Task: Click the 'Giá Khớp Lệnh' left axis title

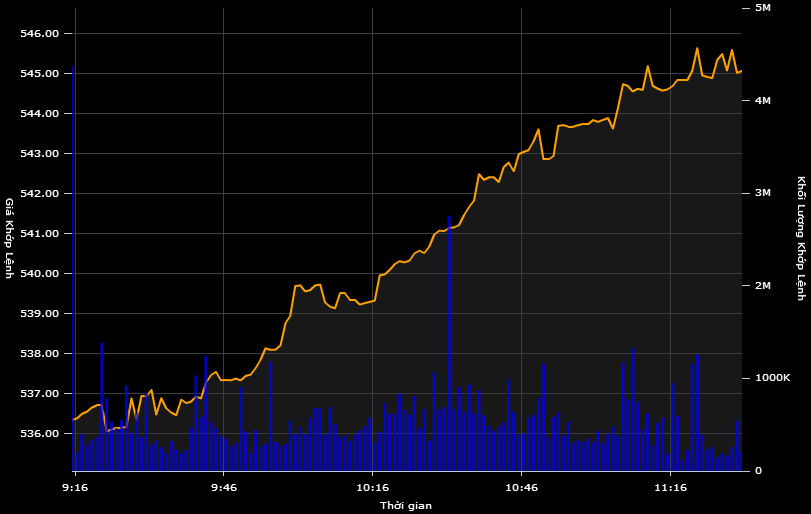Action: (x=10, y=238)
